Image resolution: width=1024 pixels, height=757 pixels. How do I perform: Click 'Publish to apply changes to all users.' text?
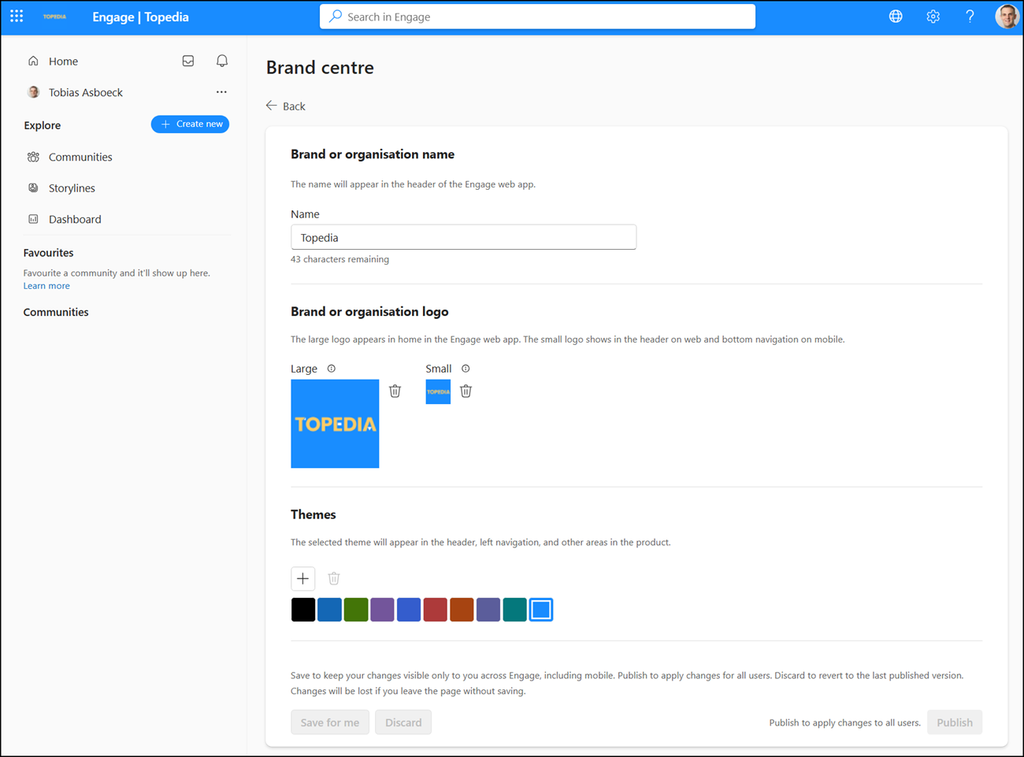pyautogui.click(x=845, y=722)
